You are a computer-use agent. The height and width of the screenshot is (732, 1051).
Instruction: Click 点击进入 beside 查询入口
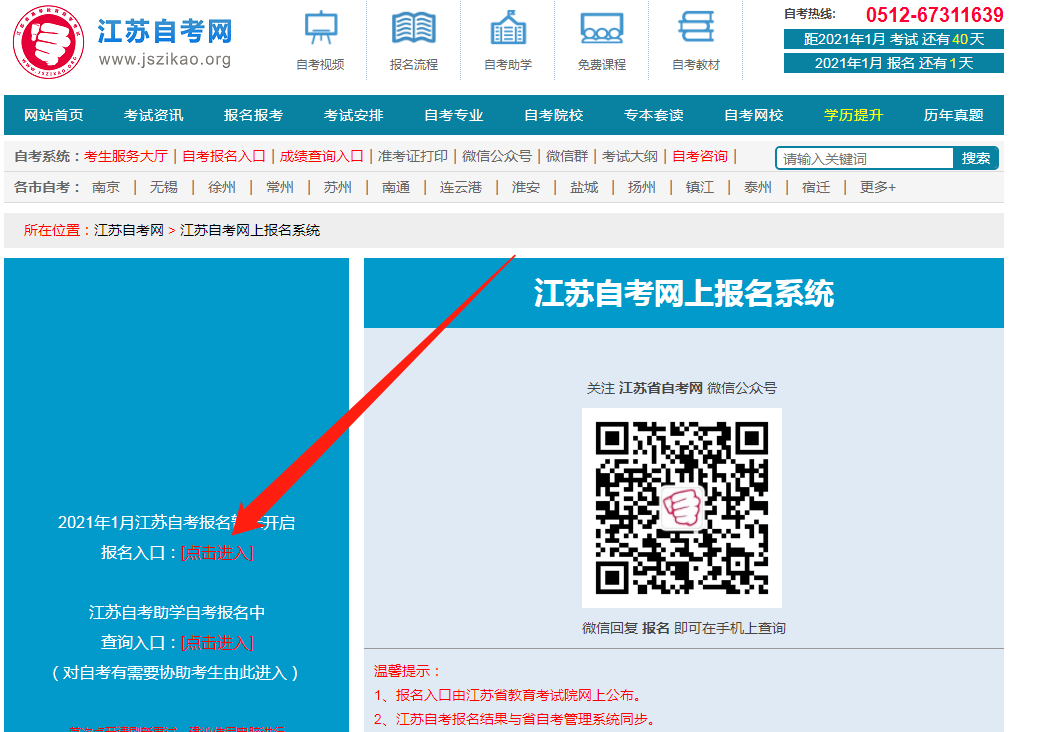[x=217, y=643]
